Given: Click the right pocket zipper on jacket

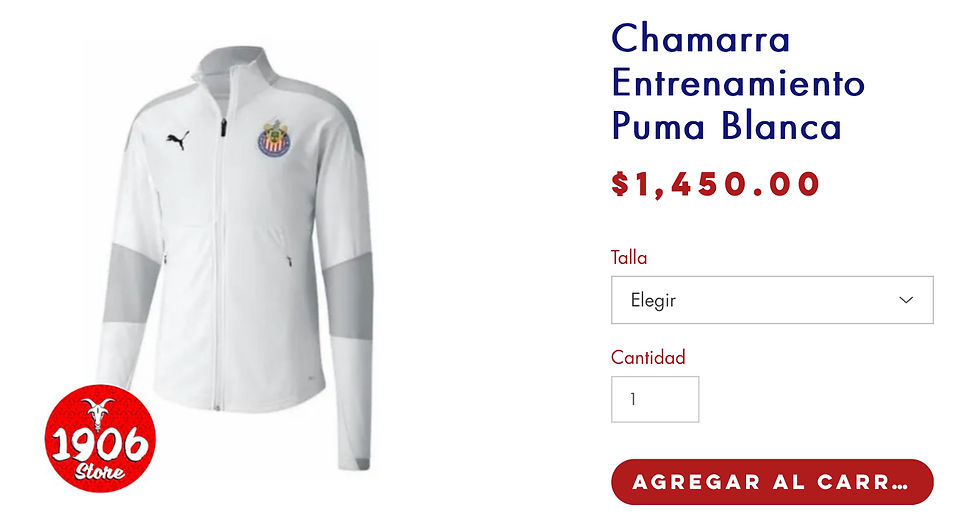Looking at the screenshot, I should [289, 260].
